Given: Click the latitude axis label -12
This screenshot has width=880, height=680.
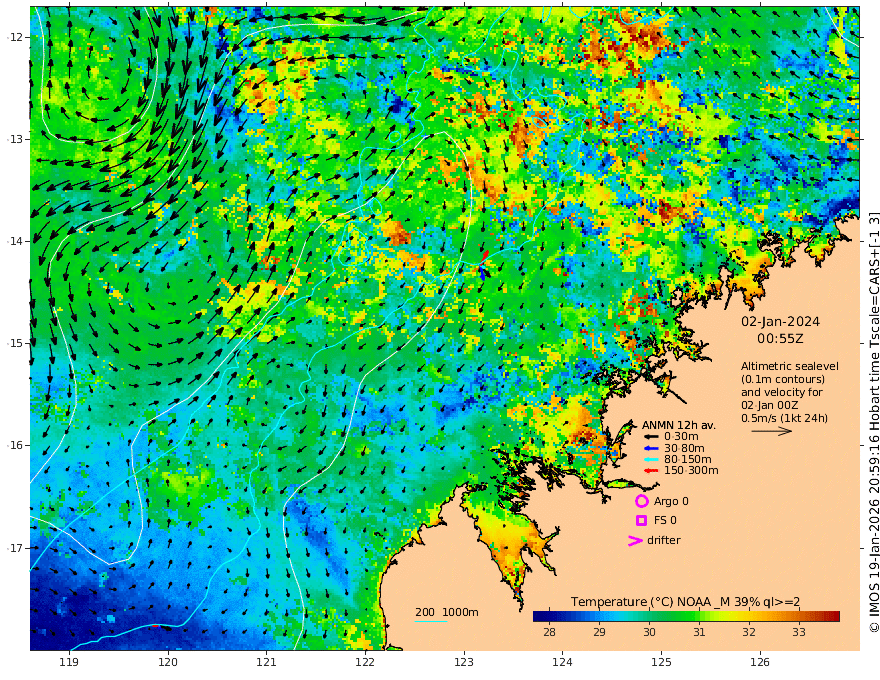Looking at the screenshot, I should click(x=15, y=37).
